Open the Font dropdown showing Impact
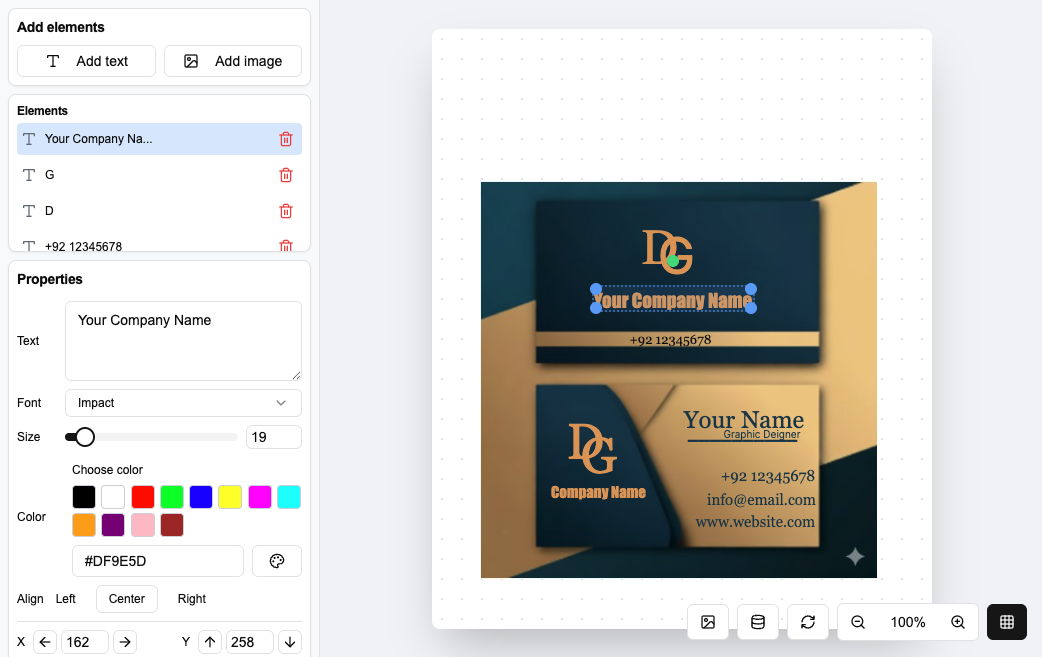 (x=183, y=403)
